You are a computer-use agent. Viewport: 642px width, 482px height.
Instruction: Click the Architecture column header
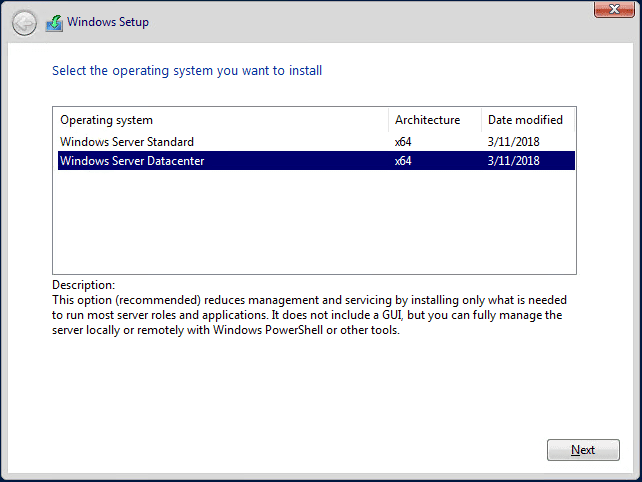(427, 120)
